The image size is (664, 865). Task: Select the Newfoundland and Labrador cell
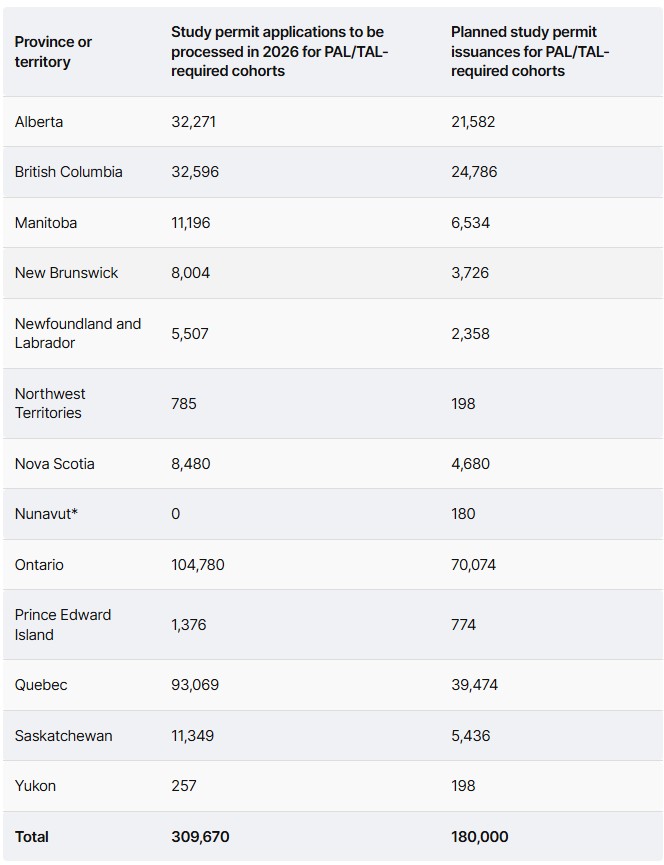click(78, 333)
